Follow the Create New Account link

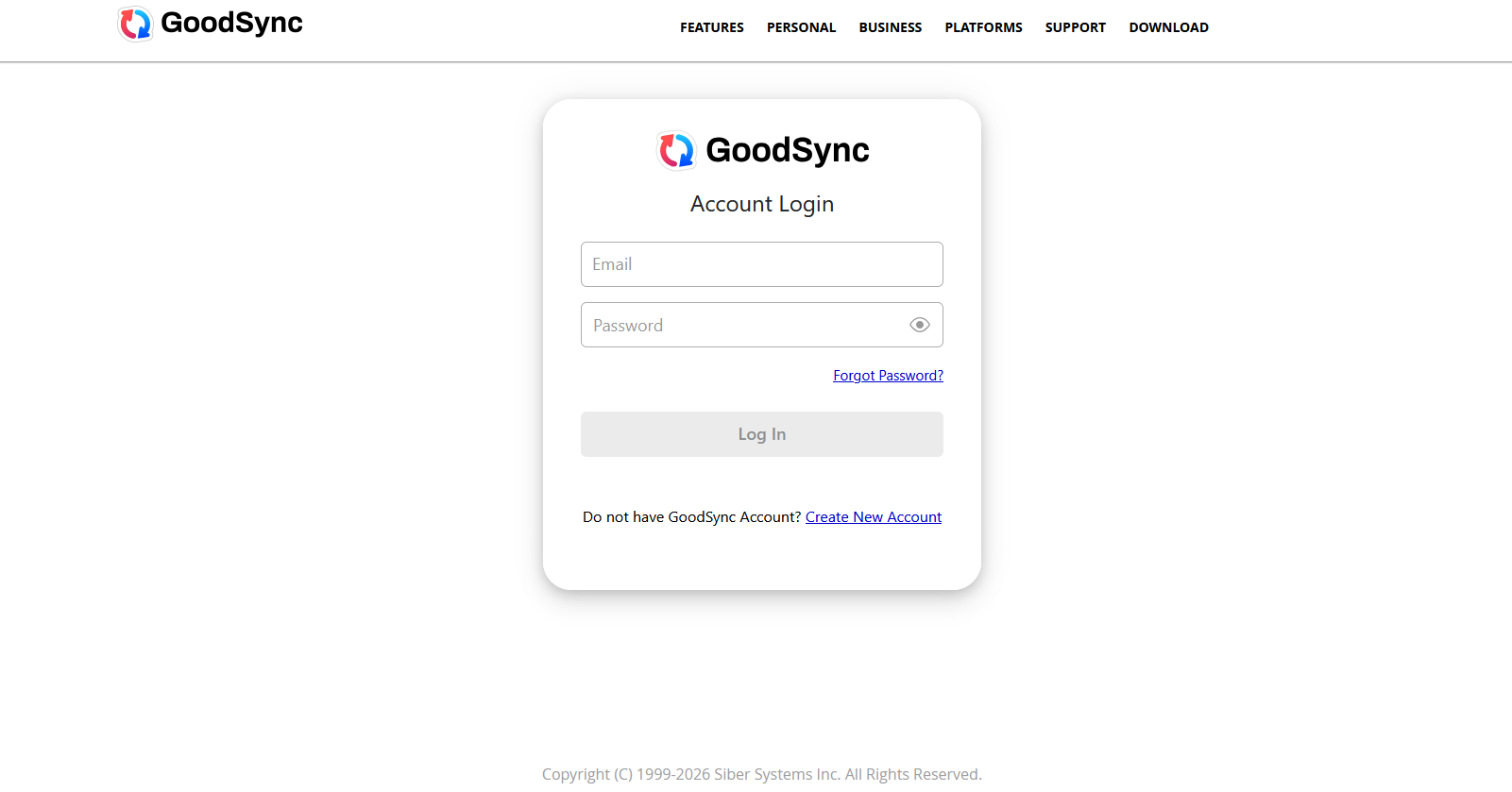(x=873, y=517)
